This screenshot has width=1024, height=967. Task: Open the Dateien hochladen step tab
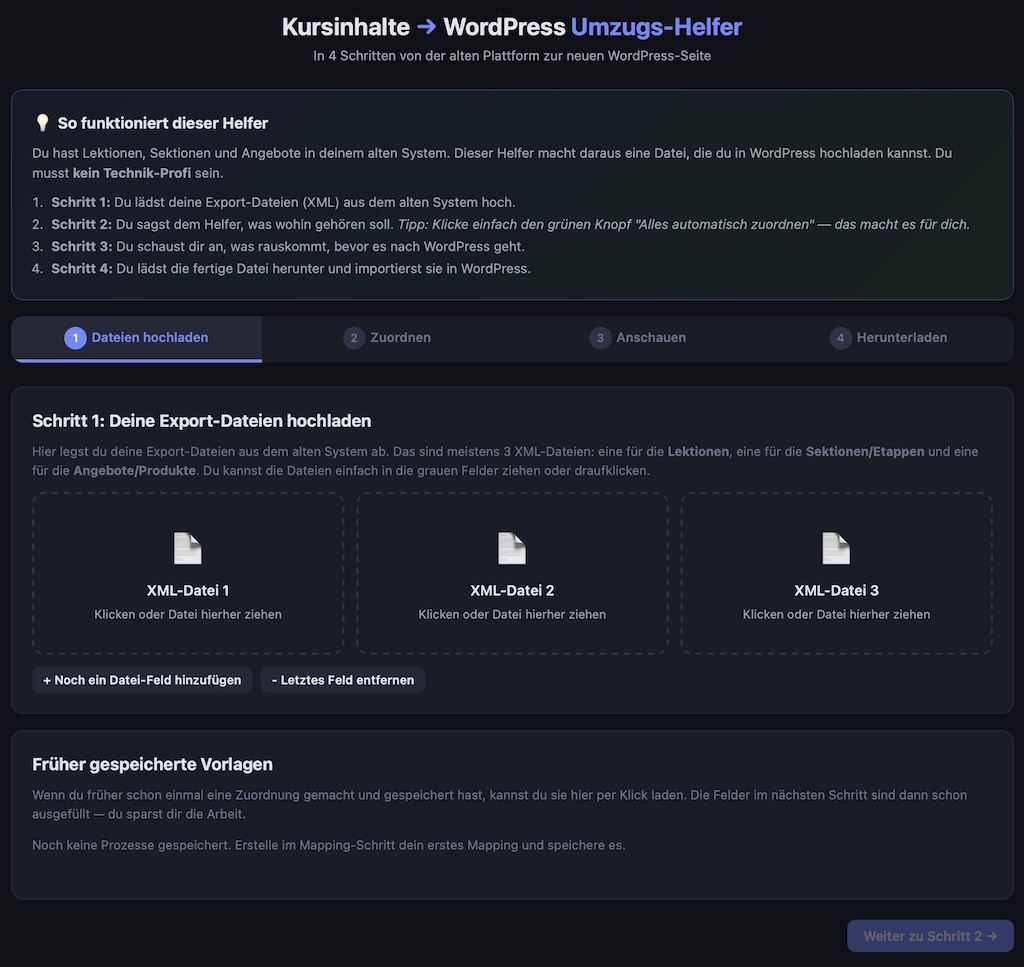[136, 338]
